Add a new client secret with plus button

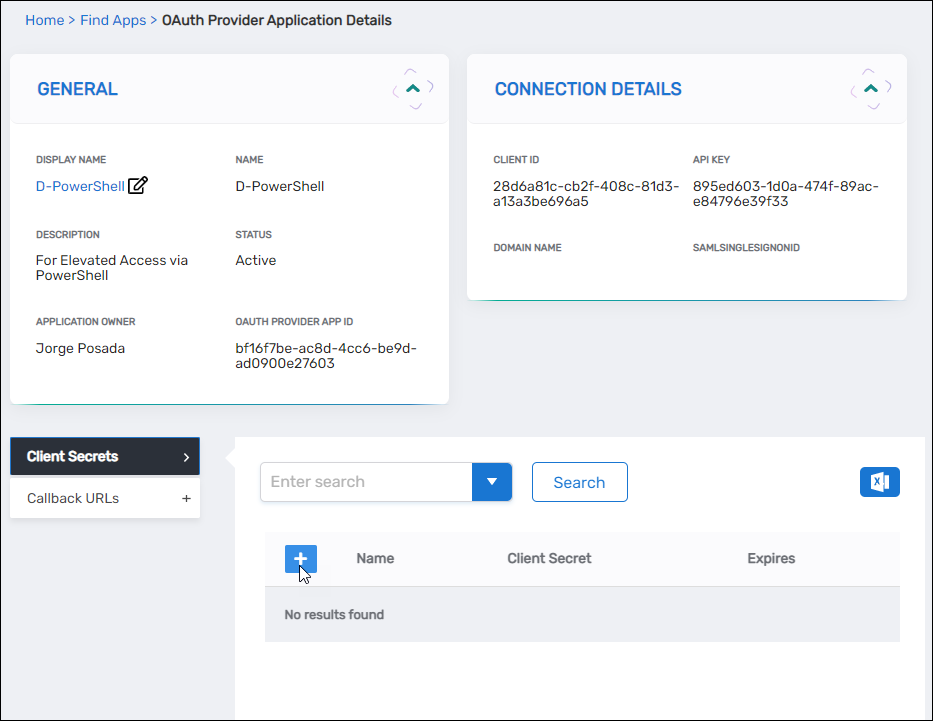(300, 560)
